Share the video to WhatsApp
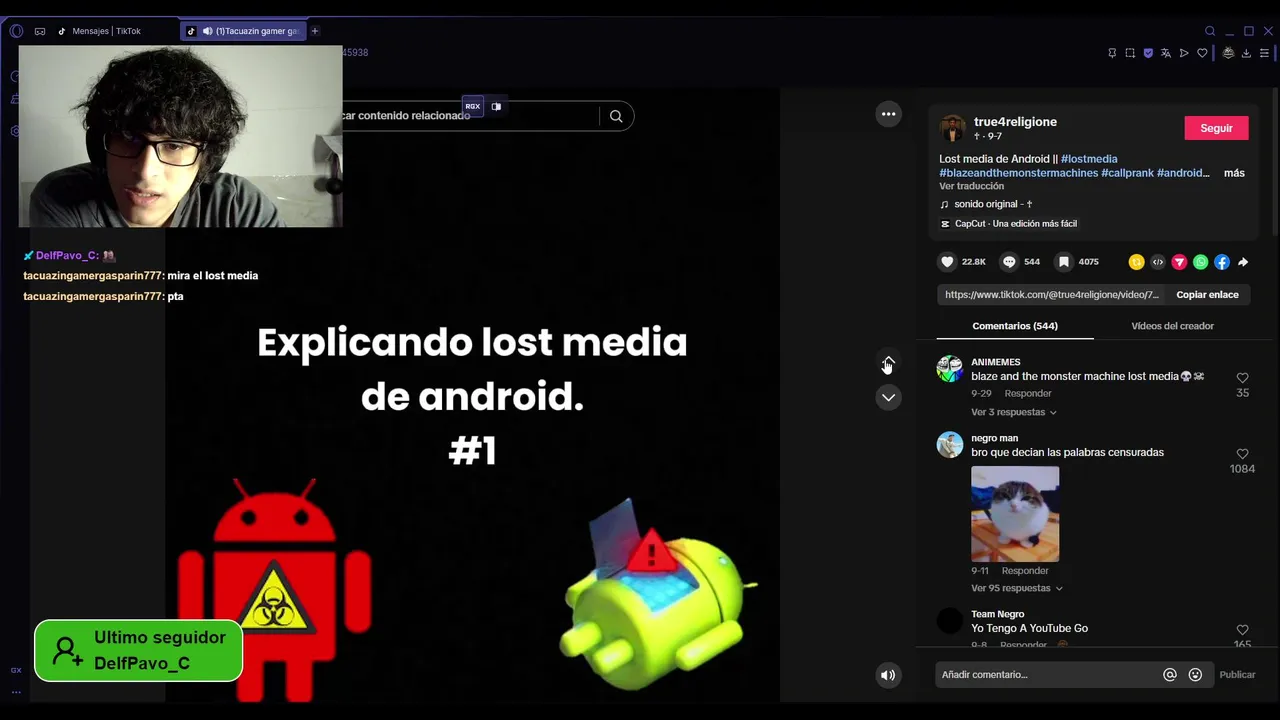Screen dimensions: 1280x720 [1200, 262]
